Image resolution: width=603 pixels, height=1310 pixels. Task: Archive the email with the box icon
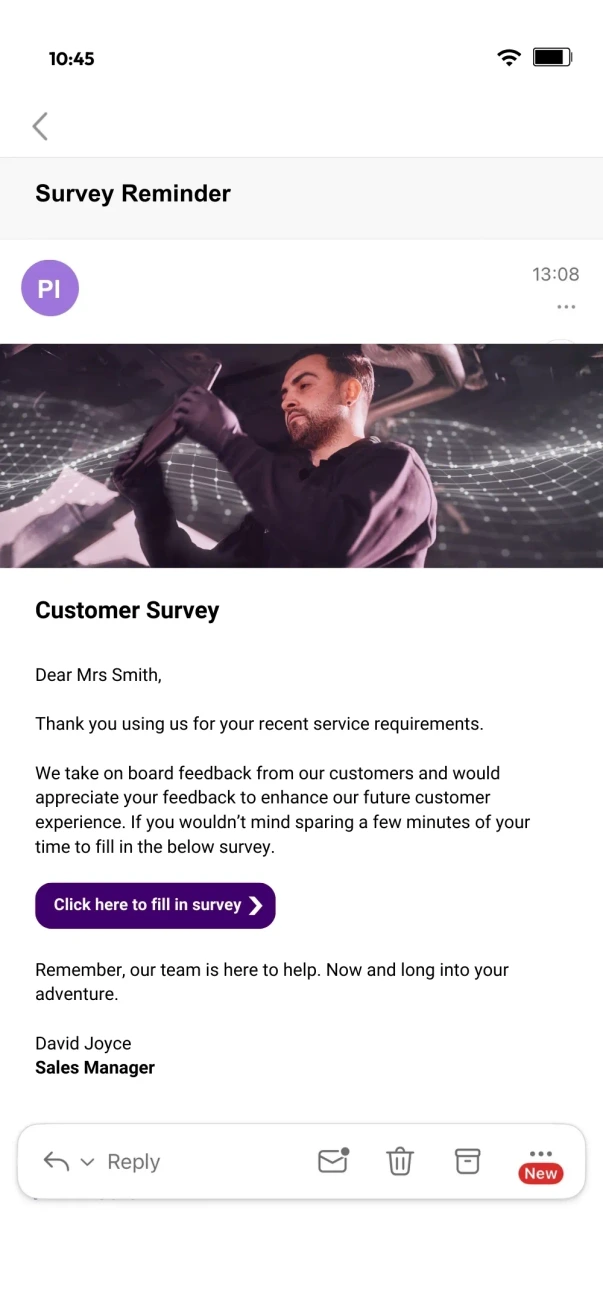pos(467,1161)
